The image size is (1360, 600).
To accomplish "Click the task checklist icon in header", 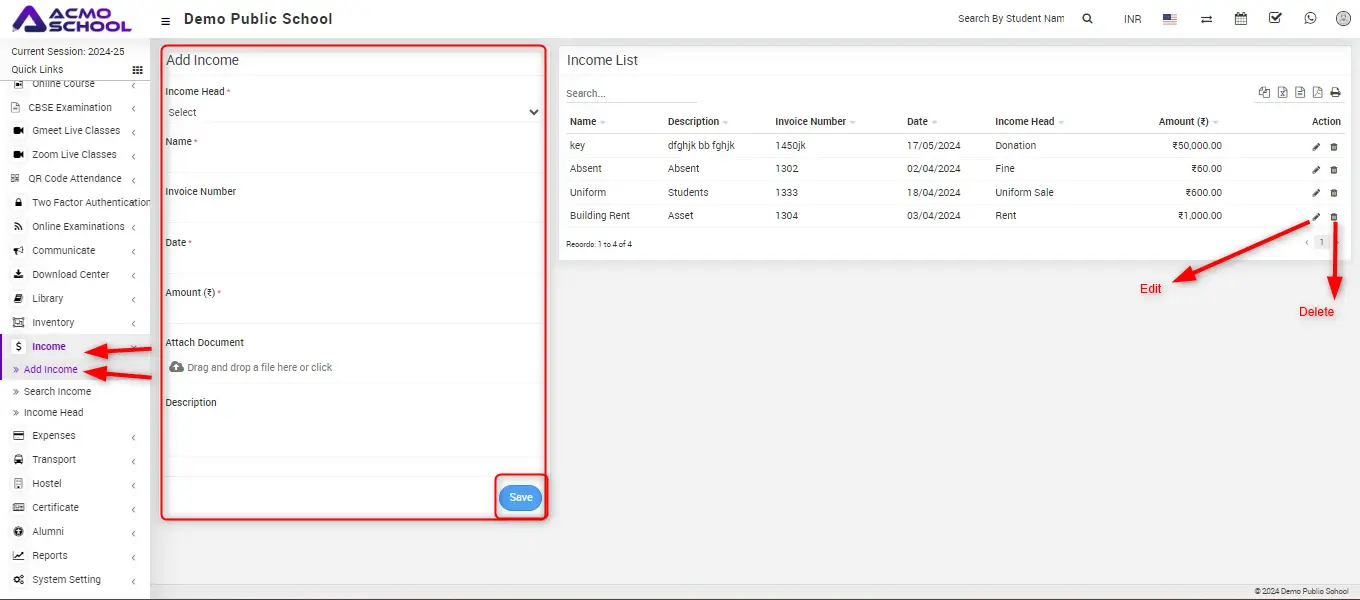I will coord(1275,19).
